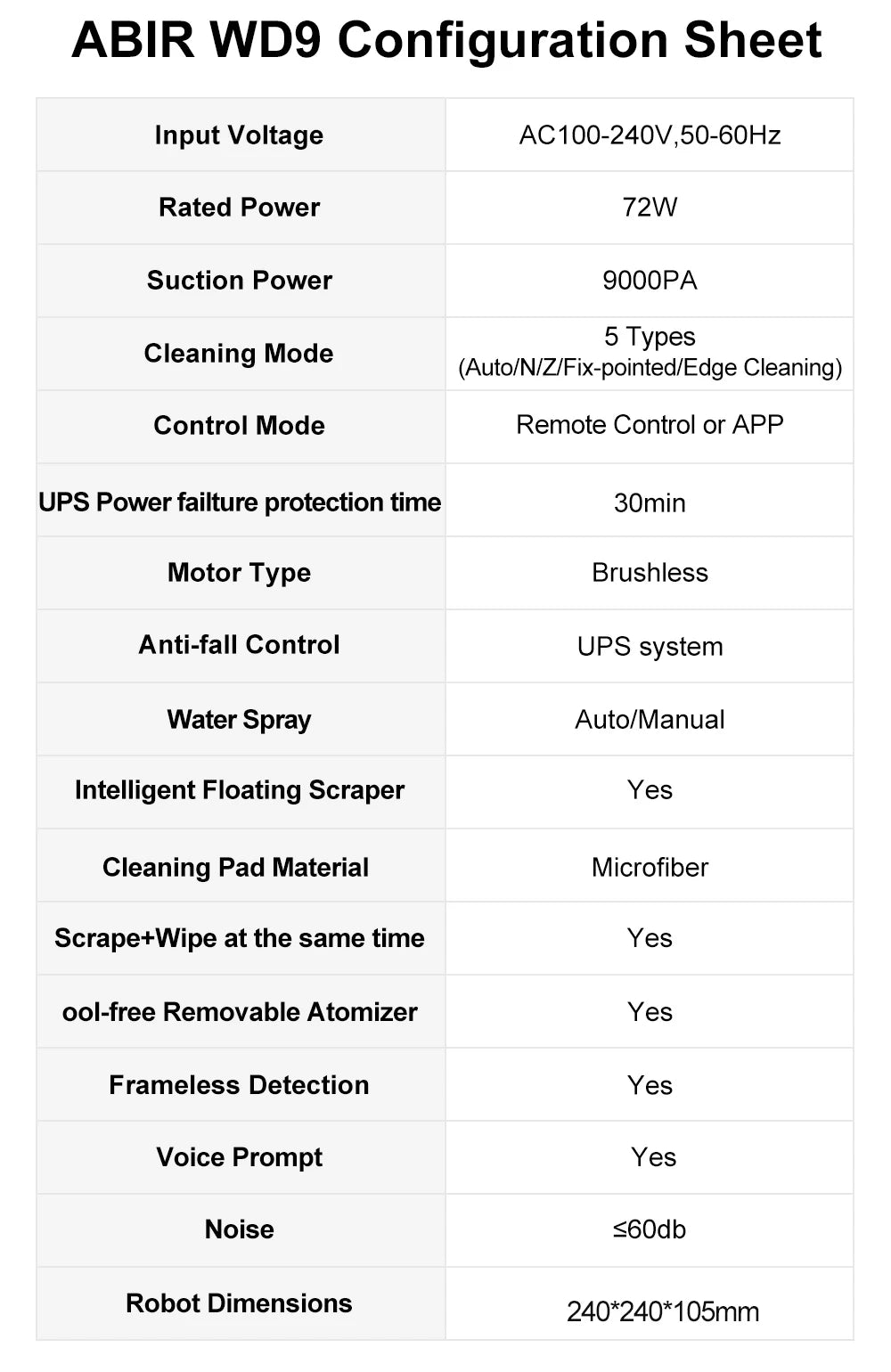Select Intelligent Floating Scraper label
The width and height of the screenshot is (891, 1372).
pos(239,790)
